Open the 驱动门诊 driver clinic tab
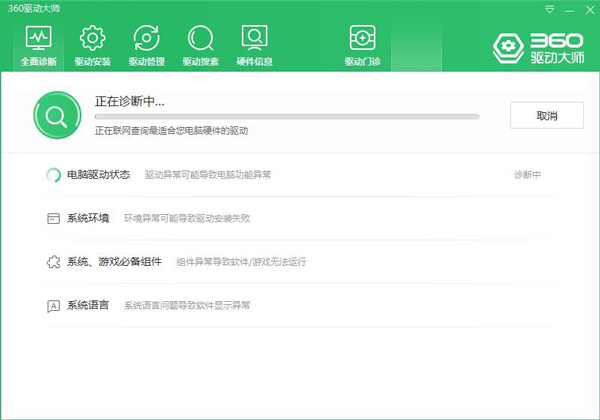The width and height of the screenshot is (600, 420). pyautogui.click(x=362, y=46)
